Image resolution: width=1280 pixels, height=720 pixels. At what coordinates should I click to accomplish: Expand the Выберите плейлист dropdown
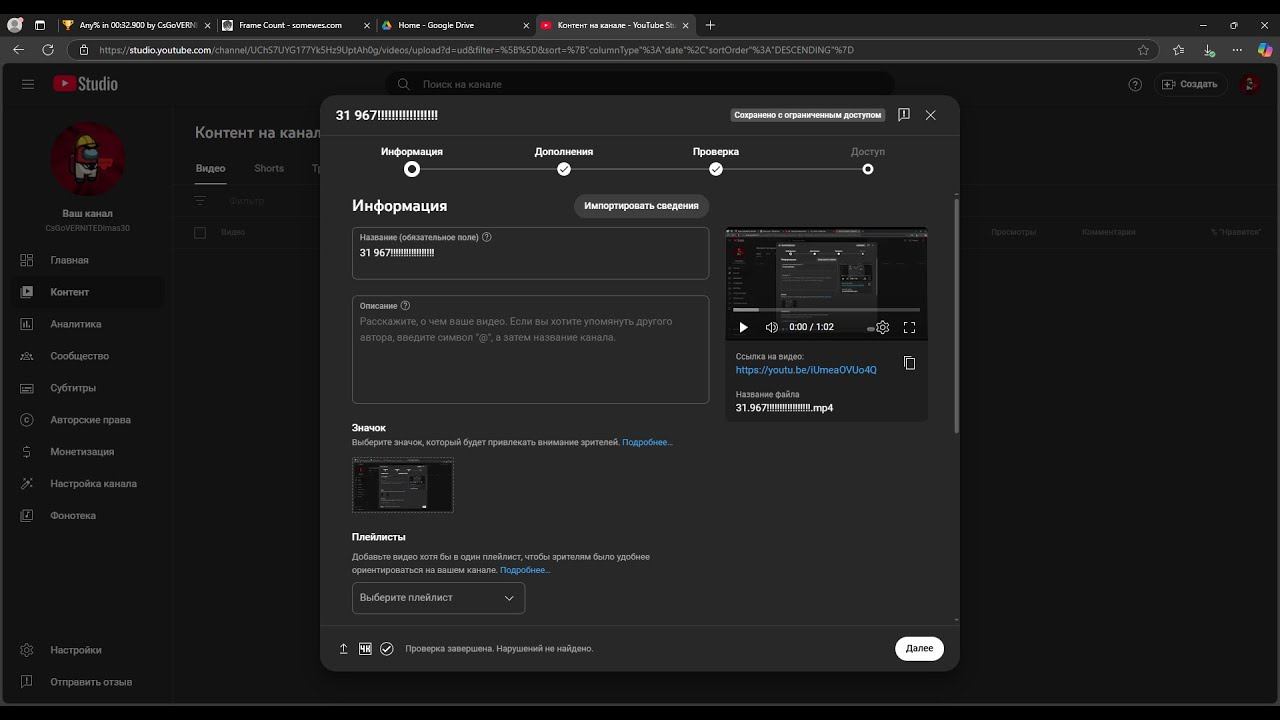pyautogui.click(x=438, y=598)
